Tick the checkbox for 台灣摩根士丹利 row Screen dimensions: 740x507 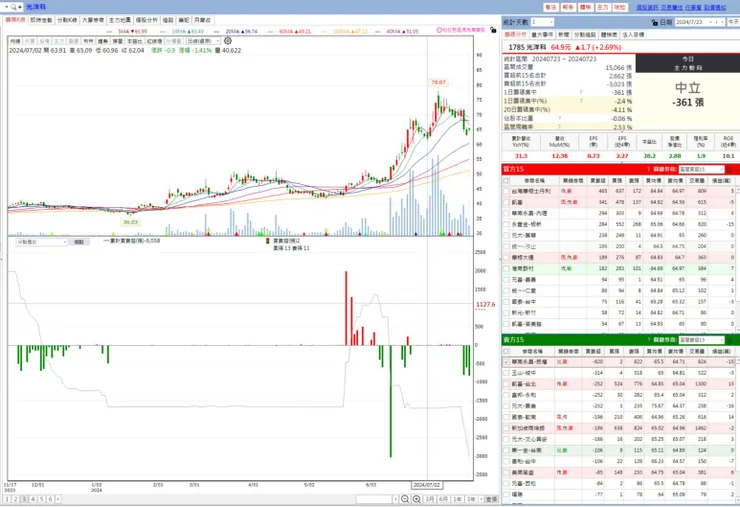click(x=506, y=191)
